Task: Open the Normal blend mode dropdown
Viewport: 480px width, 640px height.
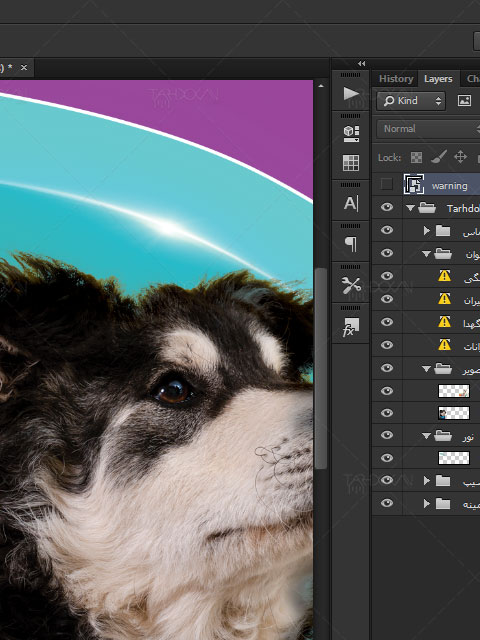Action: point(429,129)
